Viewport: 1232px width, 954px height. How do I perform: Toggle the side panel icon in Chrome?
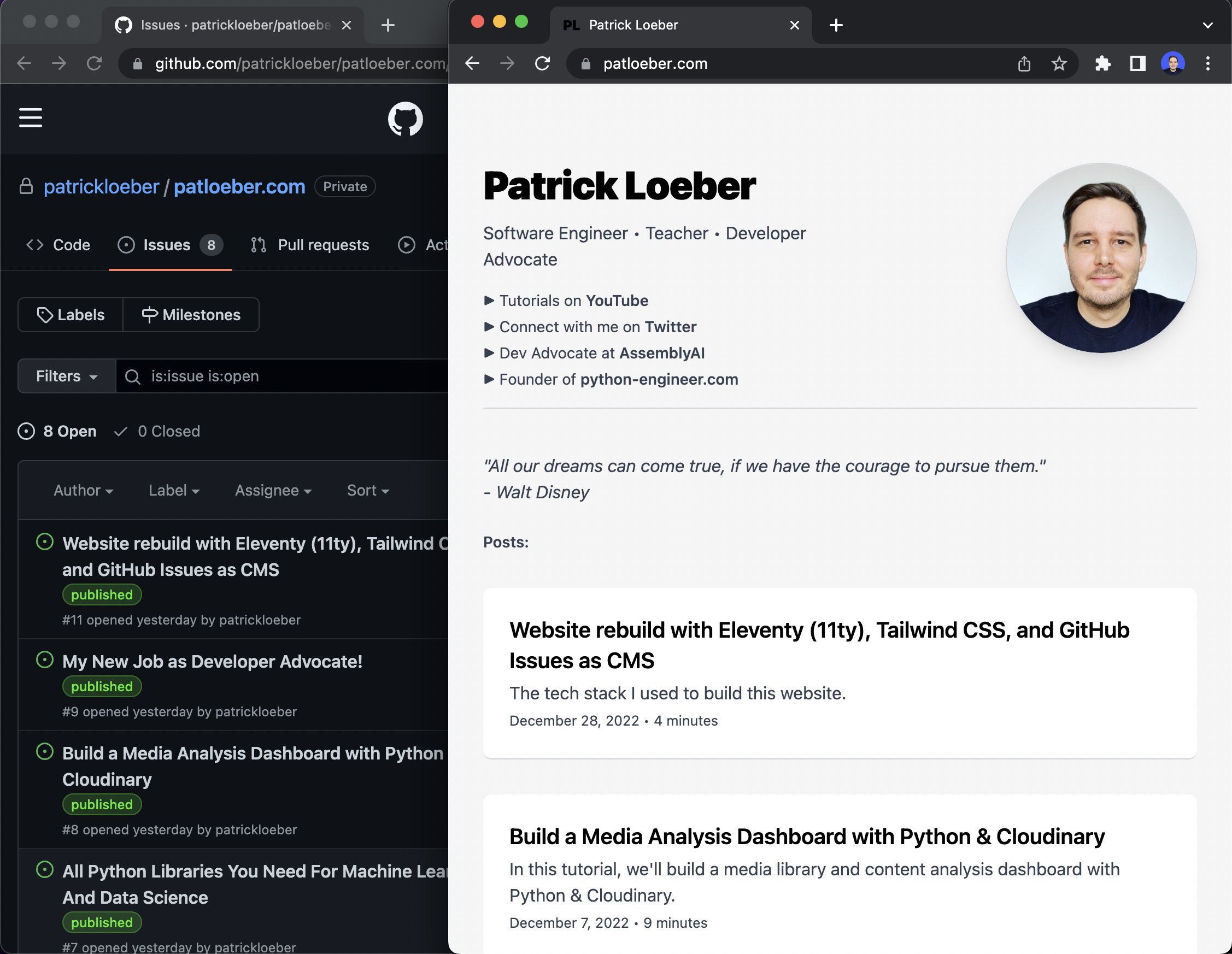coord(1137,64)
